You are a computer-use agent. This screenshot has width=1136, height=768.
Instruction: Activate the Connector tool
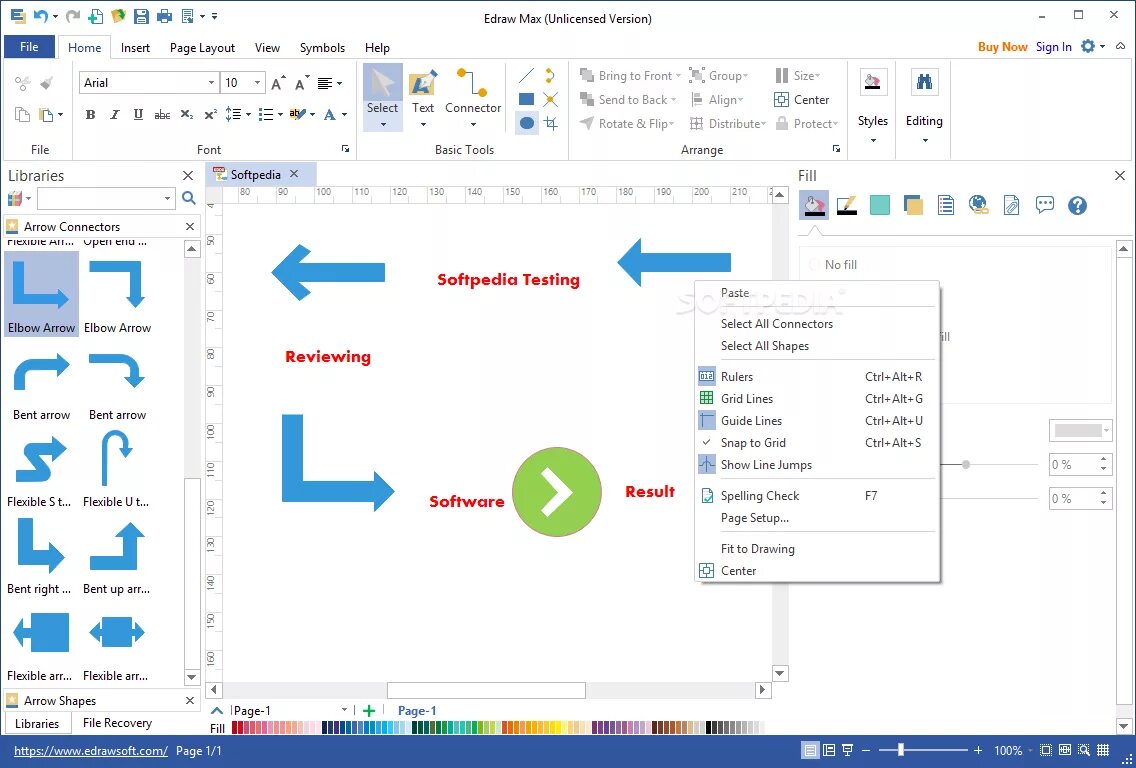click(472, 96)
